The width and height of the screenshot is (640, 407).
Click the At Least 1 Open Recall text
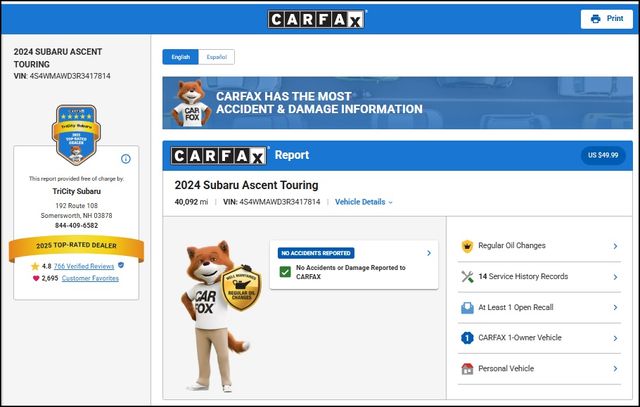click(516, 307)
